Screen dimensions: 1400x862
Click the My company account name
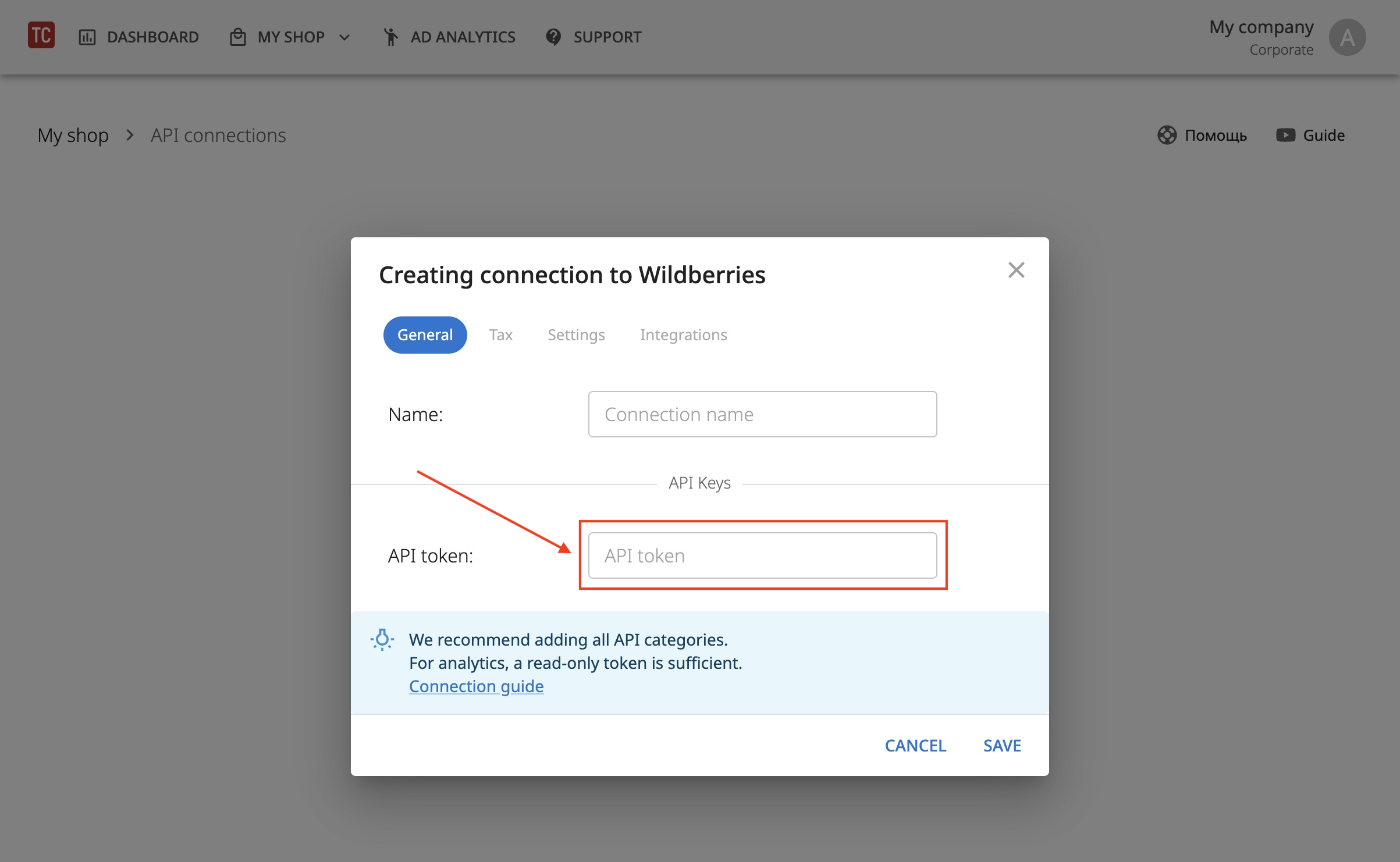tap(1262, 27)
